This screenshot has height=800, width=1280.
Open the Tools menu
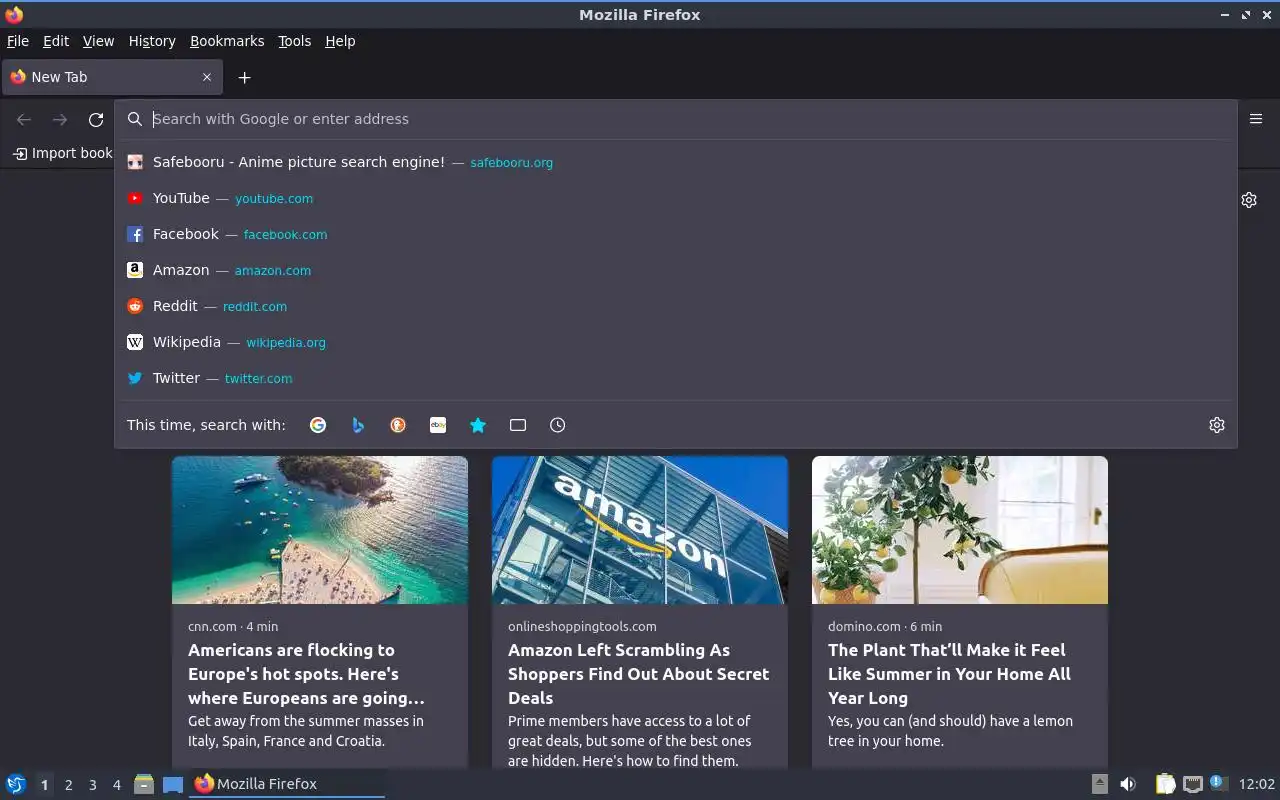(x=294, y=41)
